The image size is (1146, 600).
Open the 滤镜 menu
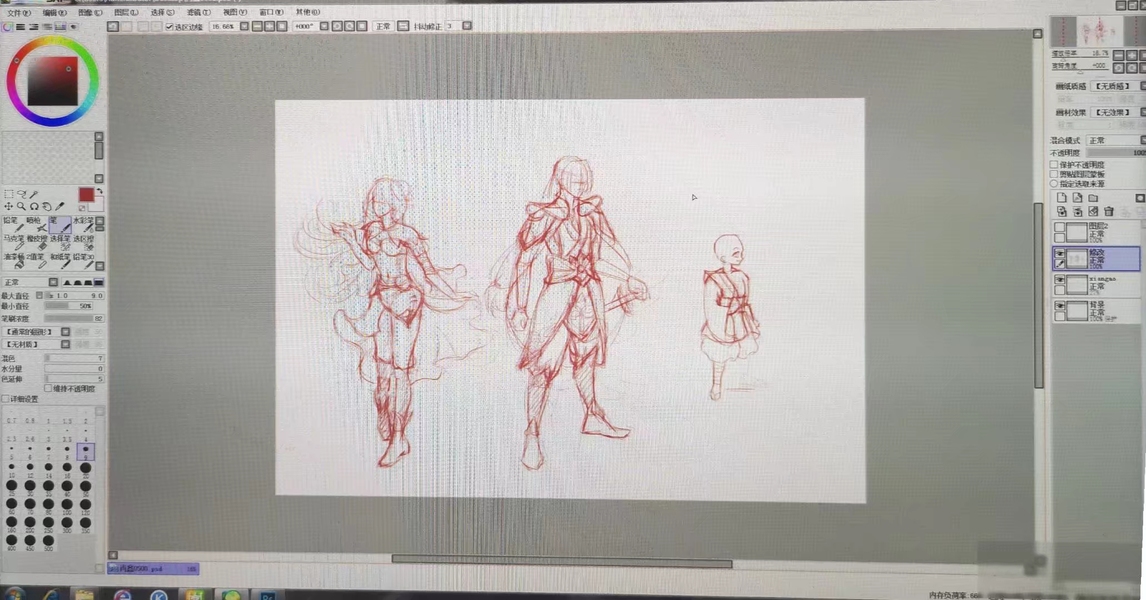198,12
